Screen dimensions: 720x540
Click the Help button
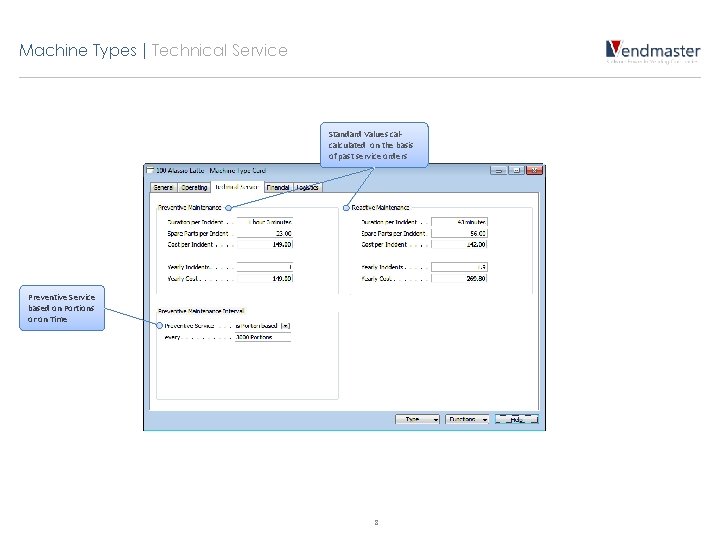(x=517, y=419)
